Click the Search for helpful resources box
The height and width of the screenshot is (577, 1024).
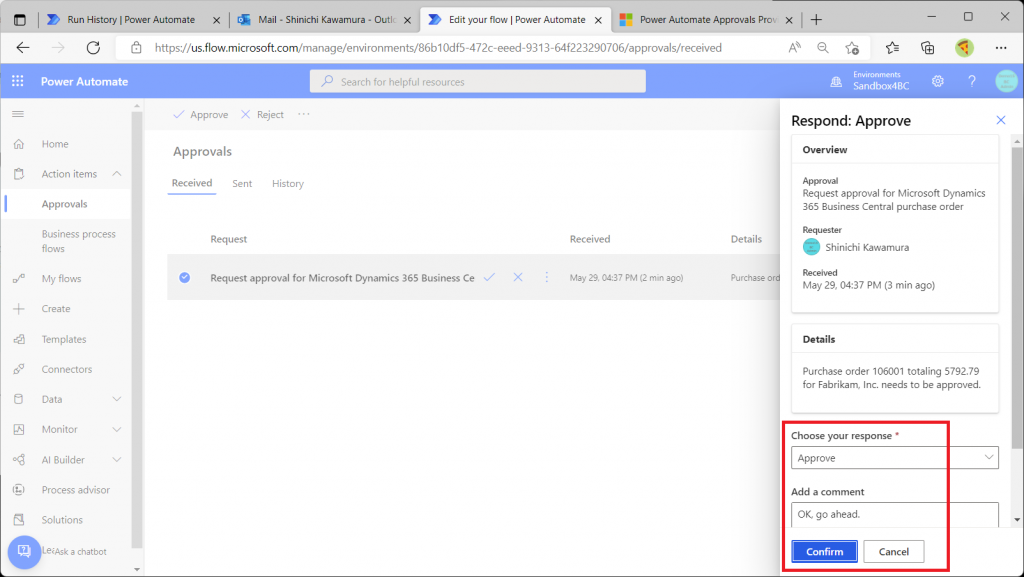click(x=477, y=82)
